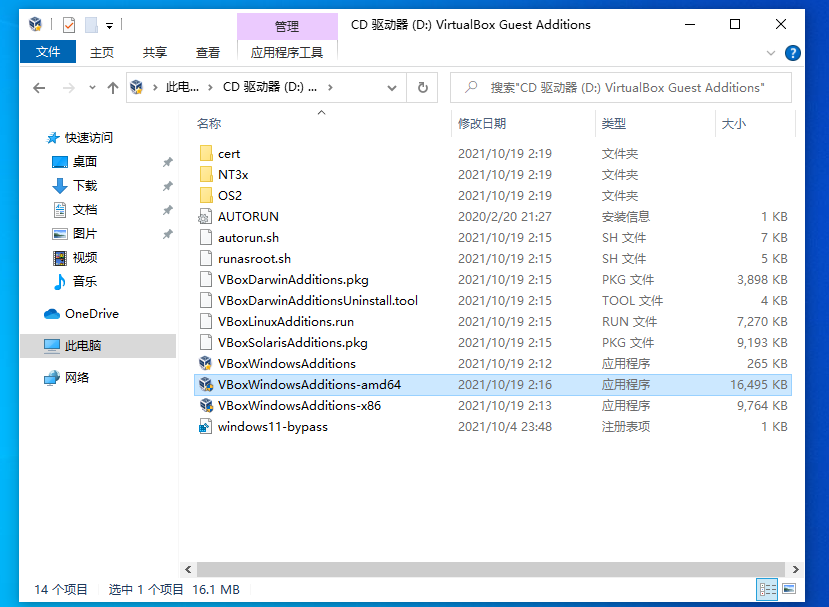The height and width of the screenshot is (607, 829).
Task: Click the pin icon next to 文档
Action: pyautogui.click(x=168, y=210)
